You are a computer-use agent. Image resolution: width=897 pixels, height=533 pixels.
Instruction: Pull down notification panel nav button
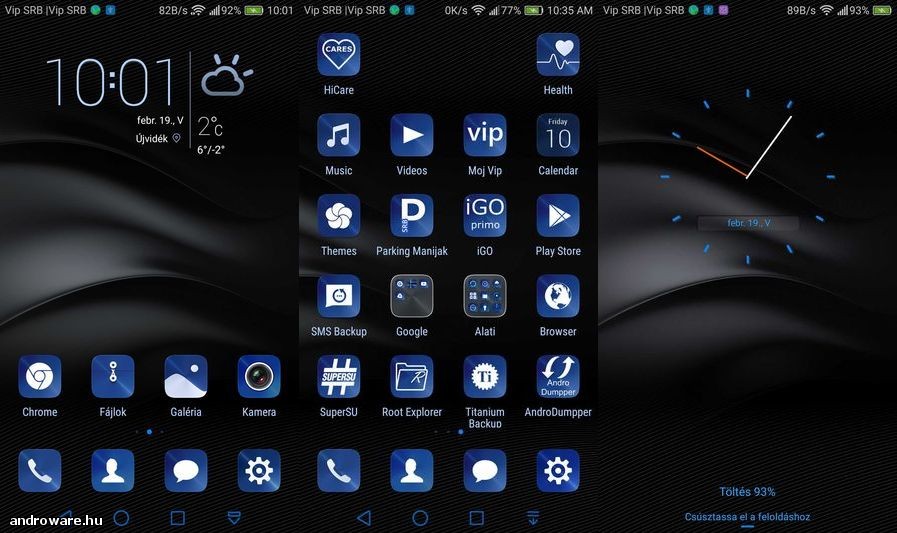tap(533, 518)
